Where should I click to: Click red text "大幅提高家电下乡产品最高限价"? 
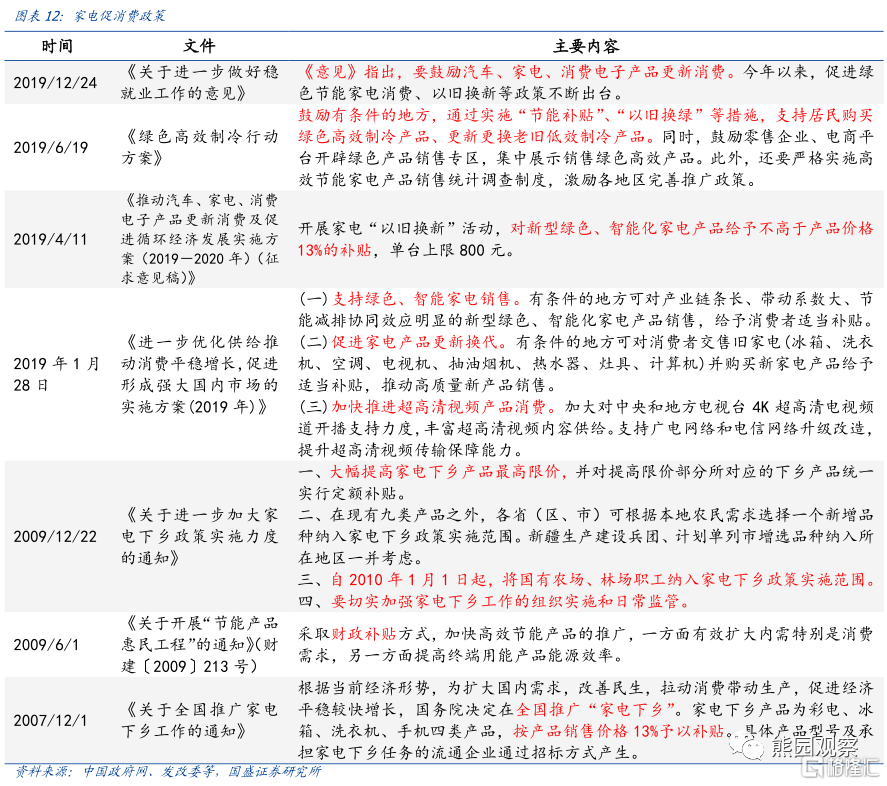445,472
